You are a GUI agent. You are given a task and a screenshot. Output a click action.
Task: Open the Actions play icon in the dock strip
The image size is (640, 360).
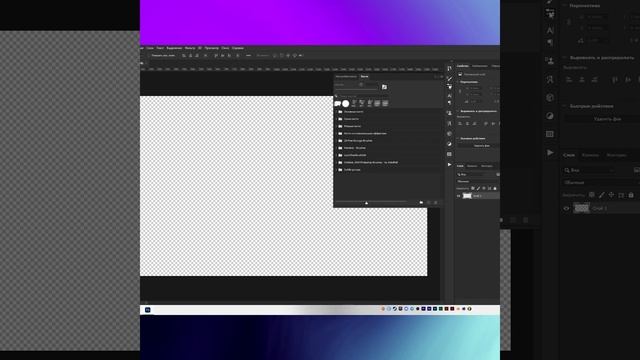(x=449, y=164)
